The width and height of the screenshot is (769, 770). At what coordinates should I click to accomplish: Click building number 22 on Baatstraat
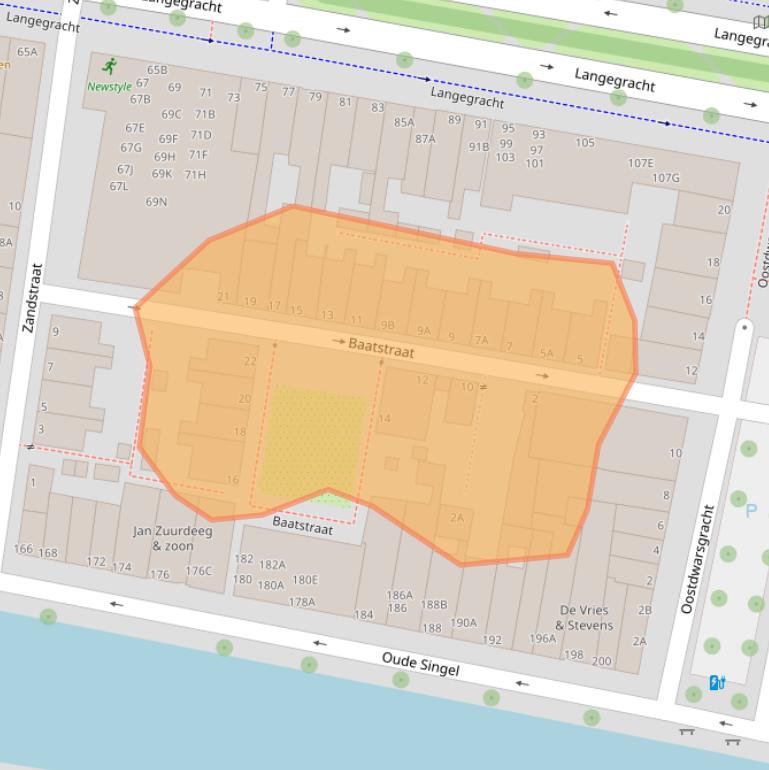[x=250, y=361]
